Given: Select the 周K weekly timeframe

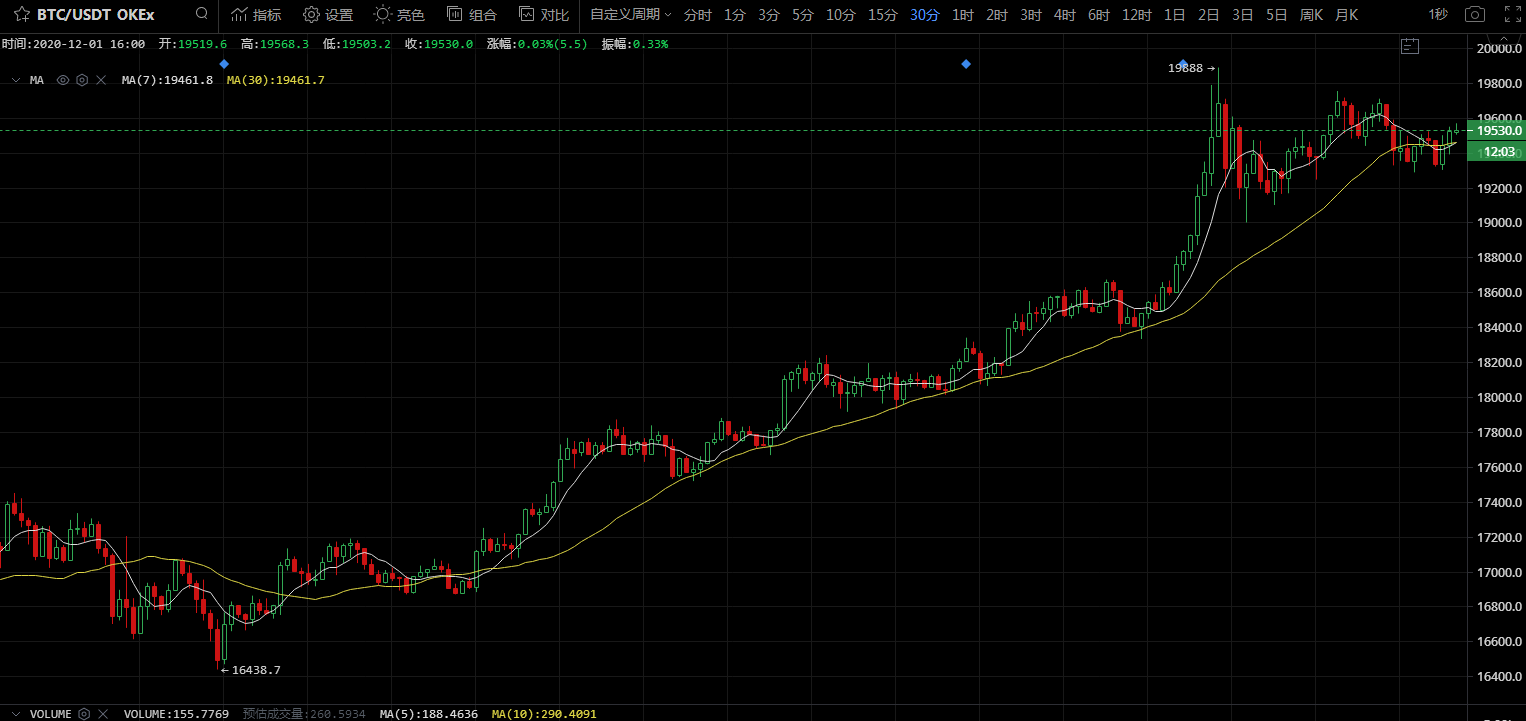Looking at the screenshot, I should 1311,15.
